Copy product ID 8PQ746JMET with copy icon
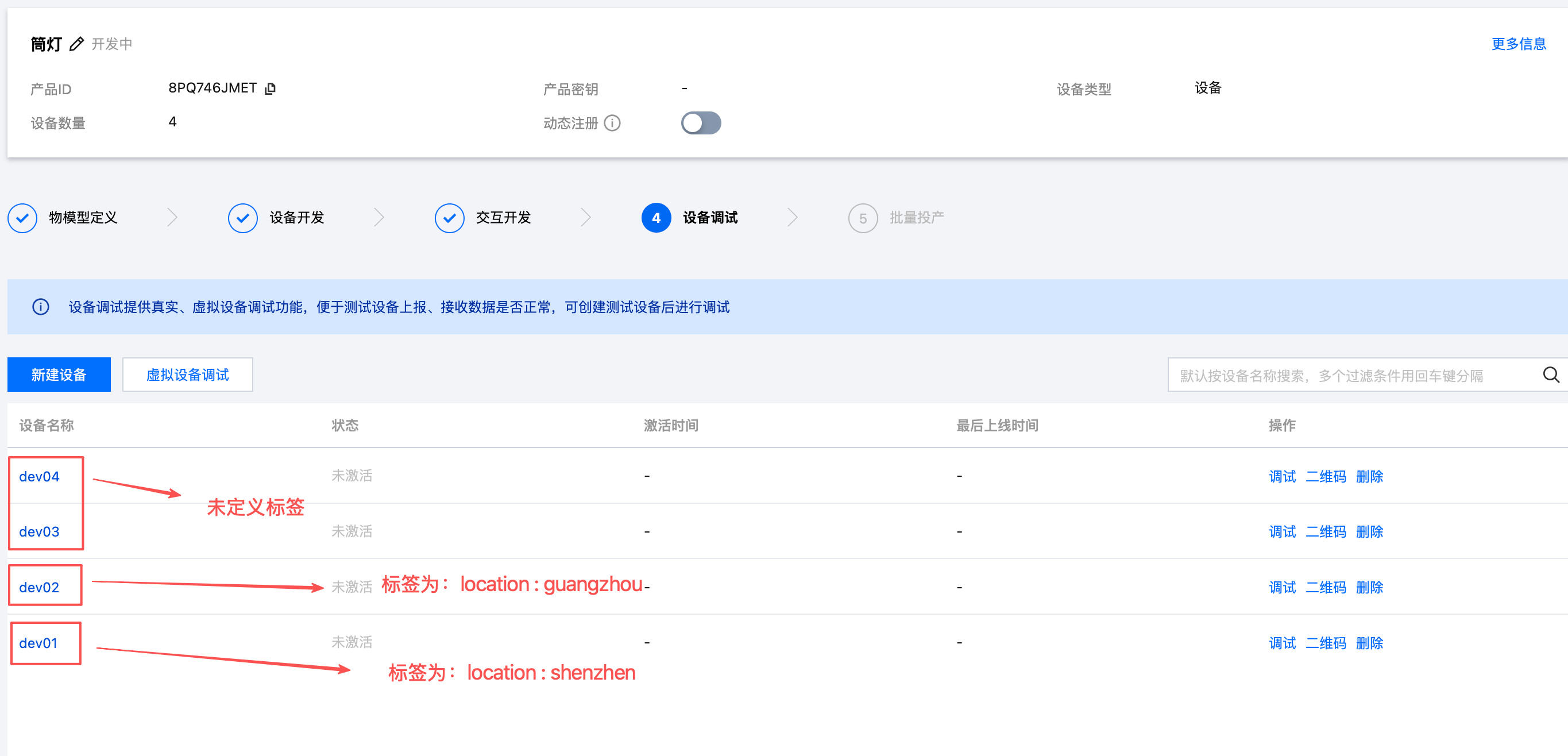This screenshot has height=756, width=1568. click(x=271, y=88)
